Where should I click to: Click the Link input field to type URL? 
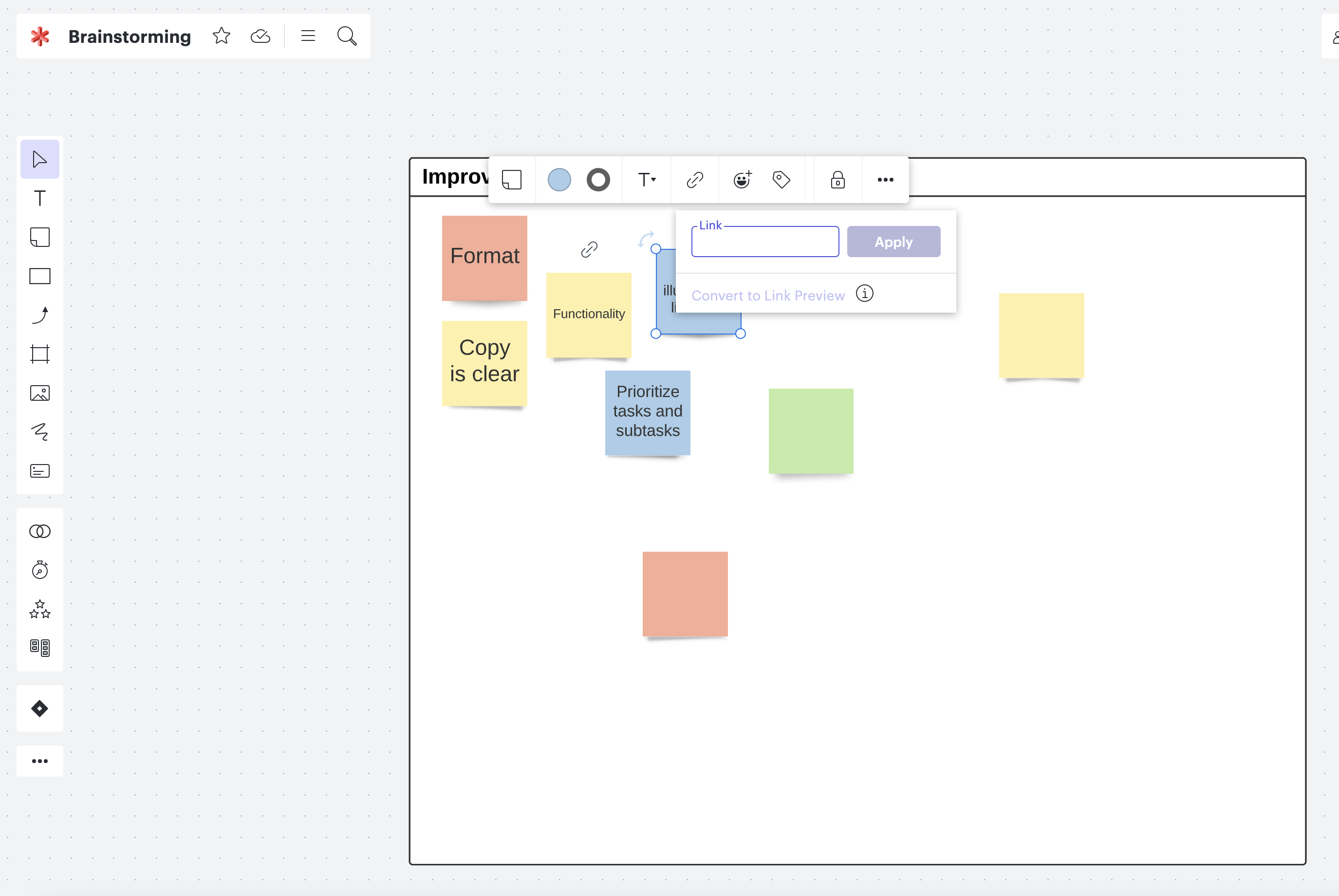(765, 241)
